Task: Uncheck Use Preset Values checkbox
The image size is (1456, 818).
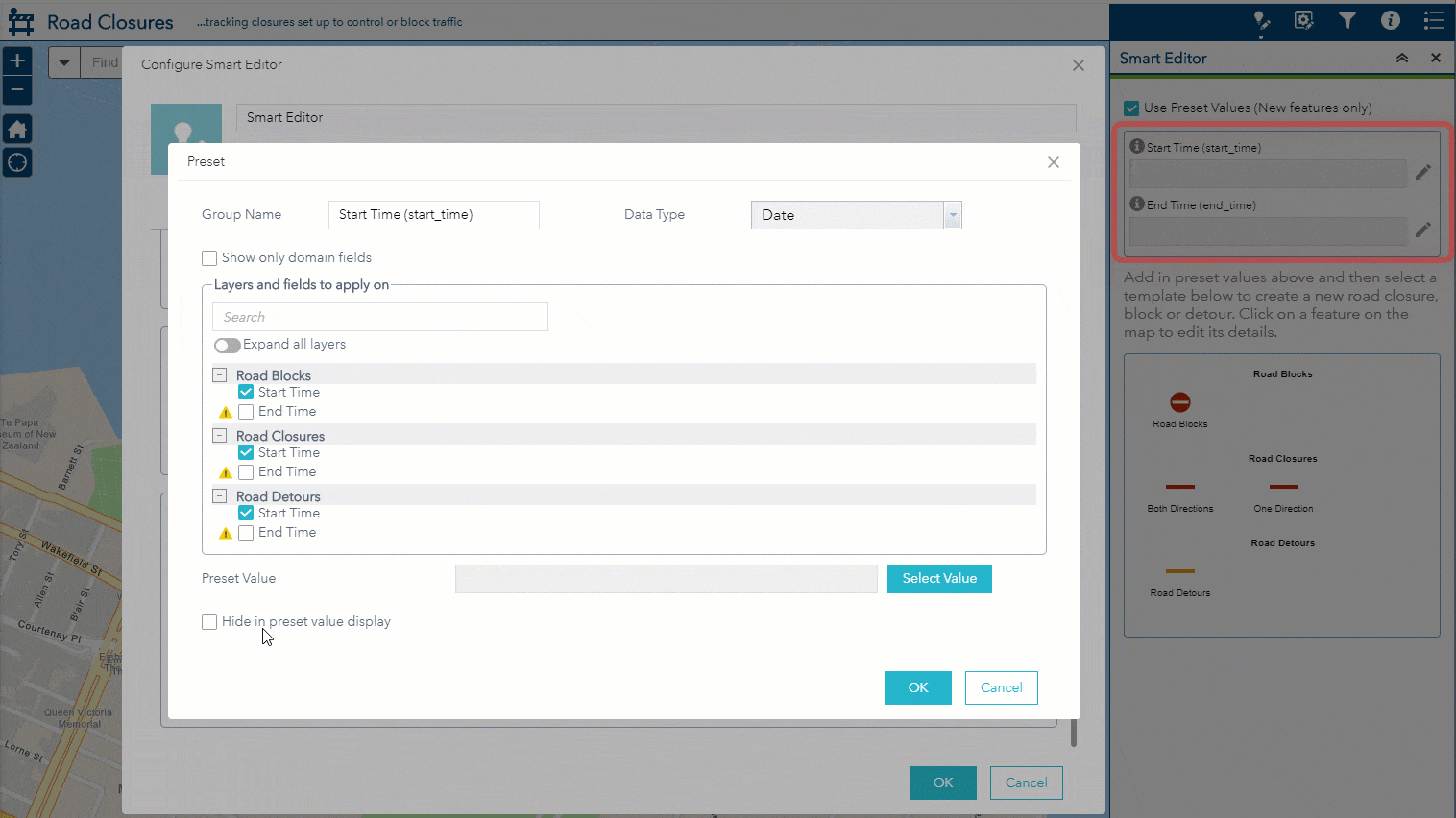Action: point(1131,108)
